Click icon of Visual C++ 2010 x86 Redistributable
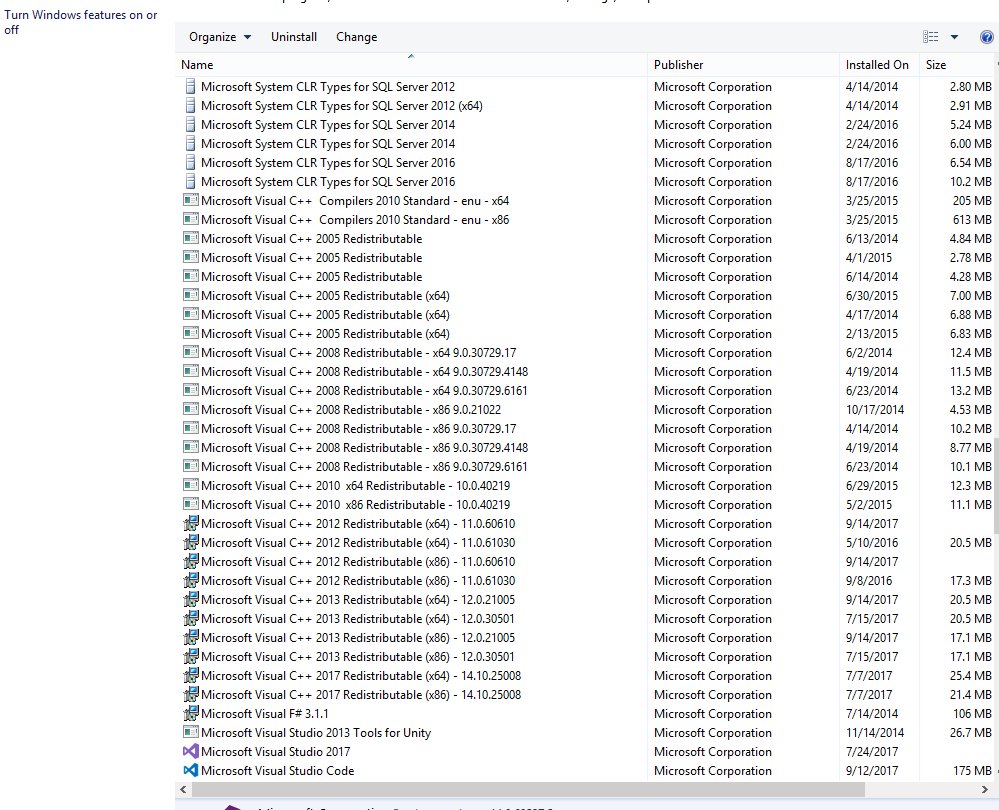999x810 pixels. pyautogui.click(x=190, y=504)
